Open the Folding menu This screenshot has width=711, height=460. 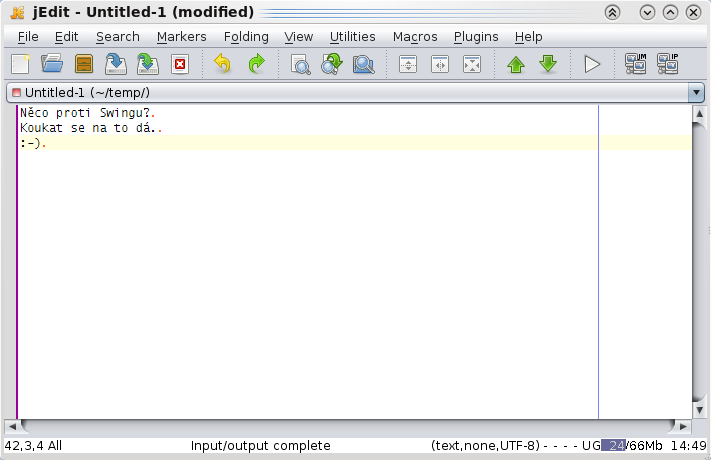(246, 36)
